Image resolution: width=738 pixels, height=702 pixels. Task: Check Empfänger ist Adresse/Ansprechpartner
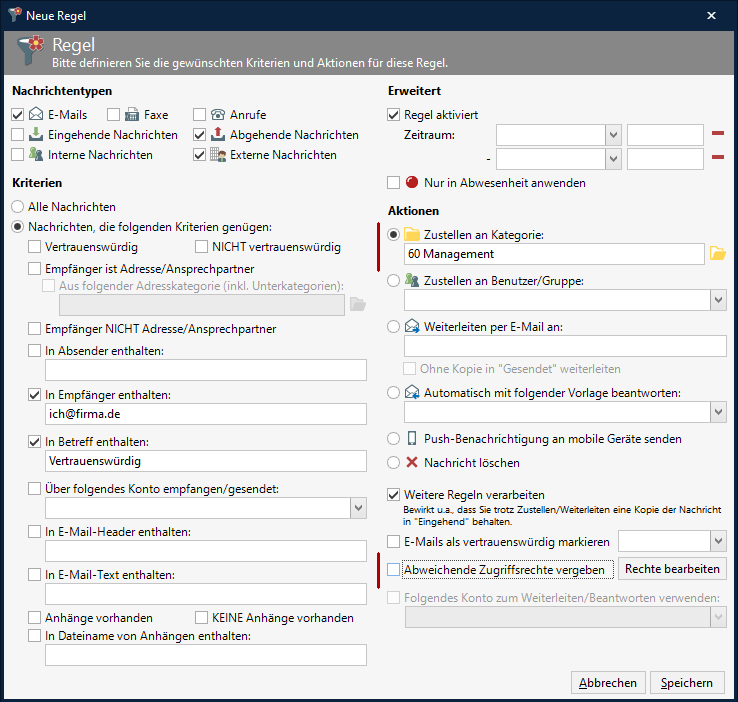(34, 268)
